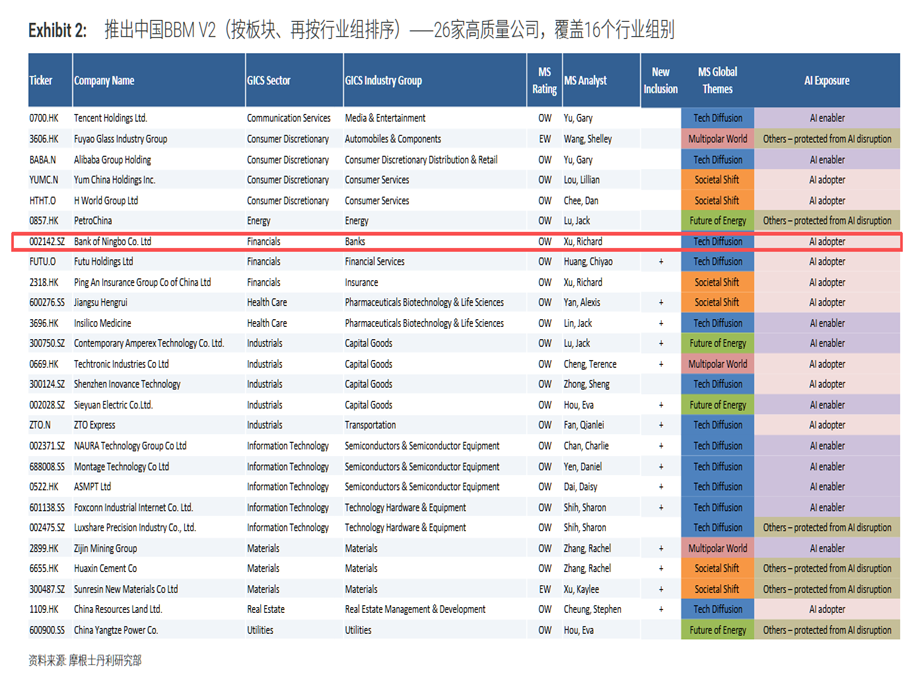Viewport: 918px width, 686px height.
Task: Click the Societal Shift cell for Yum China
Action: [717, 180]
